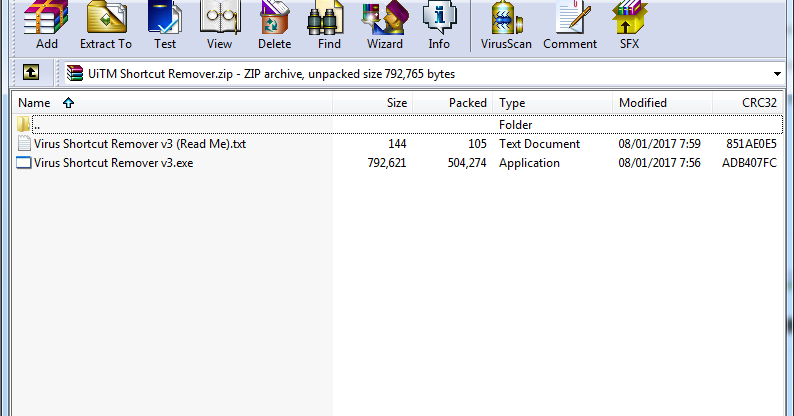Sort by Packed column header
This screenshot has width=794, height=416.
tap(453, 103)
